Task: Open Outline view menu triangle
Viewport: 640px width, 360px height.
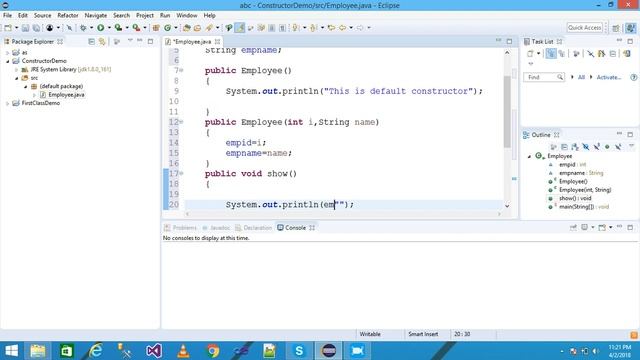Action: (631, 146)
